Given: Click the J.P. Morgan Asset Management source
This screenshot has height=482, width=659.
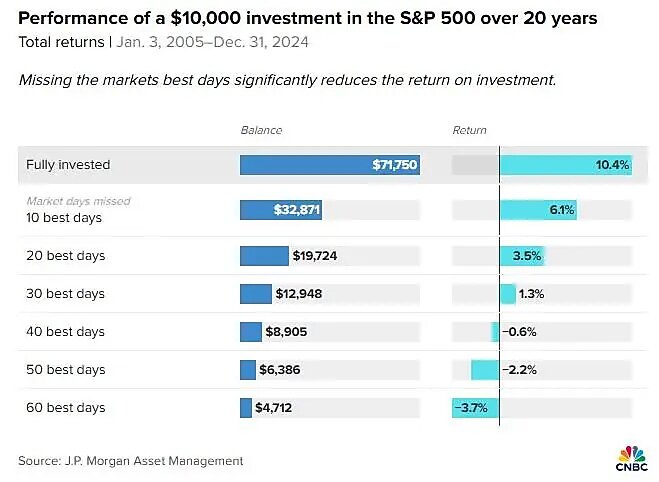Looking at the screenshot, I should pos(130,461).
